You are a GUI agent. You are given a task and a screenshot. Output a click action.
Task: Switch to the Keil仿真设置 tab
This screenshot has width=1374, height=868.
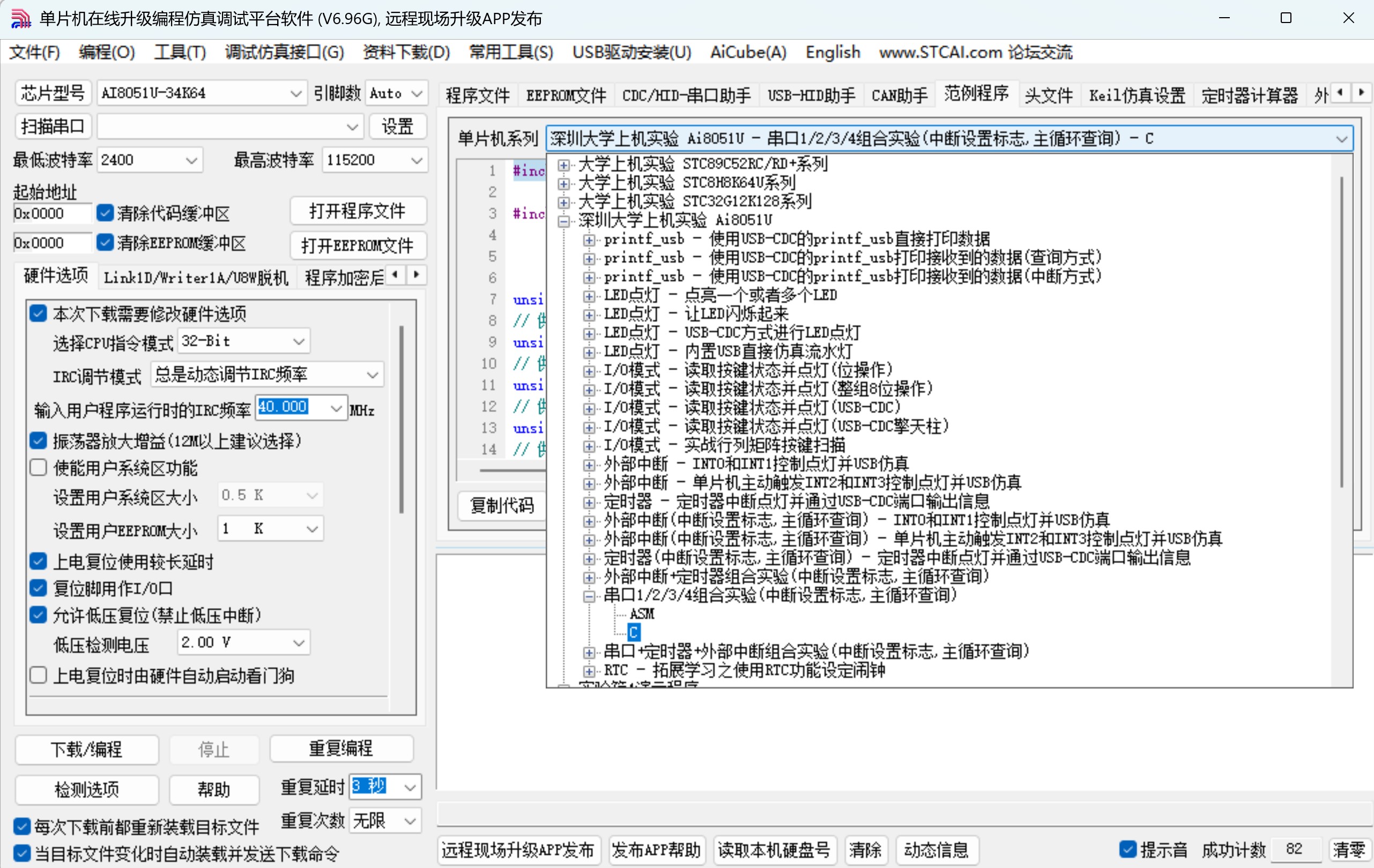1135,95
